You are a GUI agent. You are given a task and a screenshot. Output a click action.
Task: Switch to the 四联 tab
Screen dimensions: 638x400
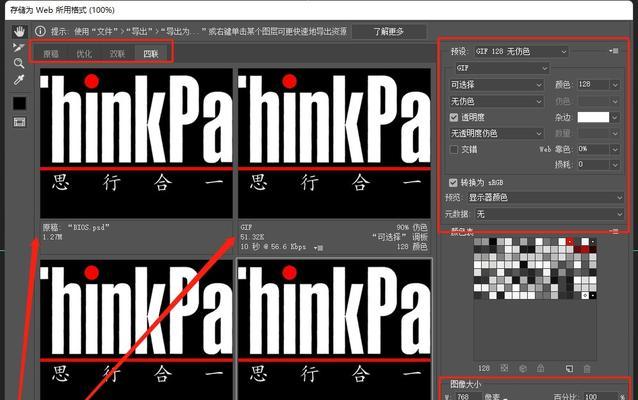tap(151, 54)
